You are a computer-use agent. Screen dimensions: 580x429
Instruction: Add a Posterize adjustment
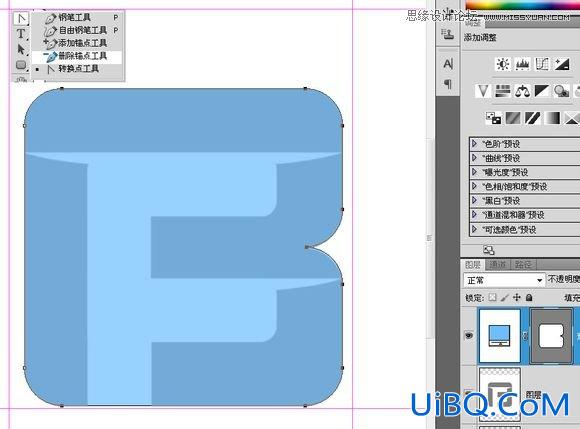click(513, 118)
